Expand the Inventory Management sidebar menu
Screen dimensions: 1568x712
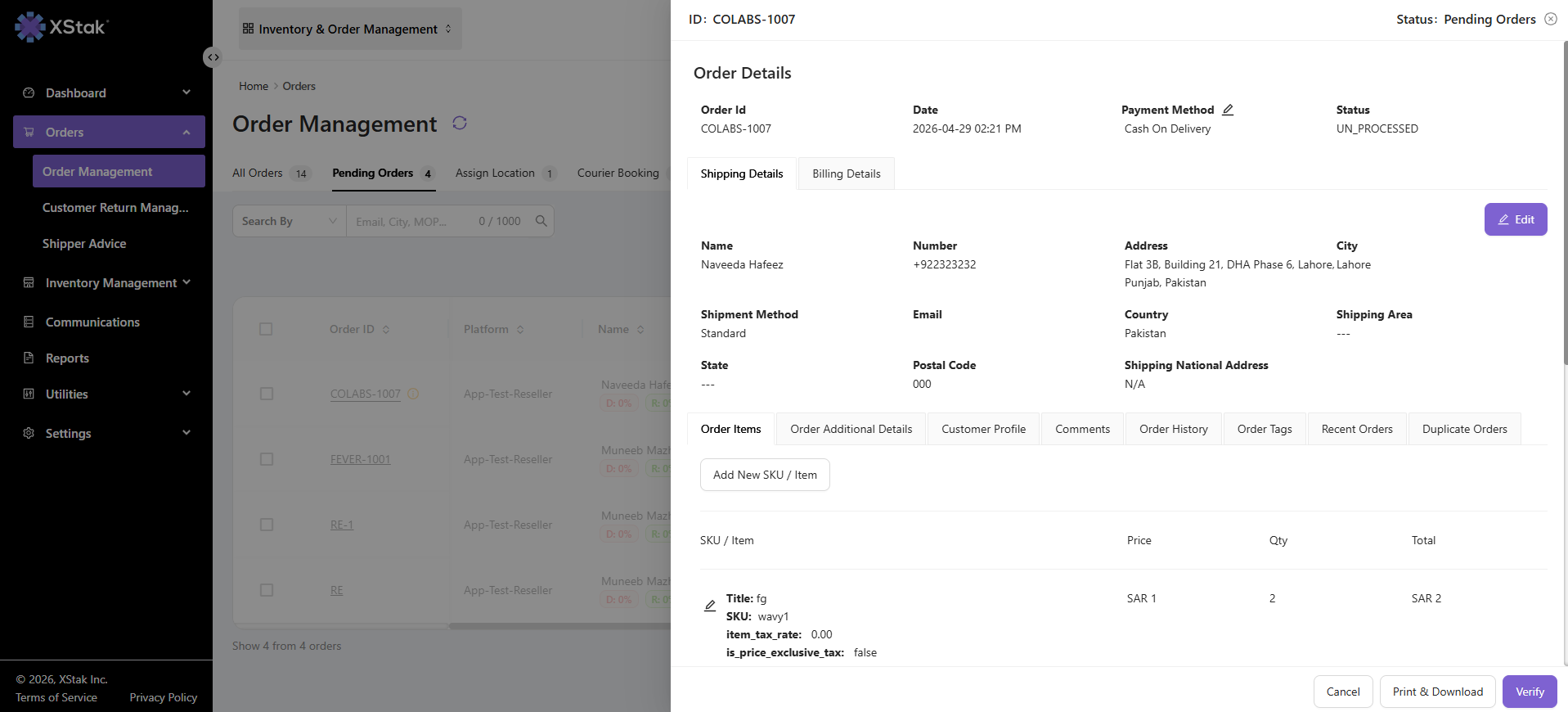(108, 282)
